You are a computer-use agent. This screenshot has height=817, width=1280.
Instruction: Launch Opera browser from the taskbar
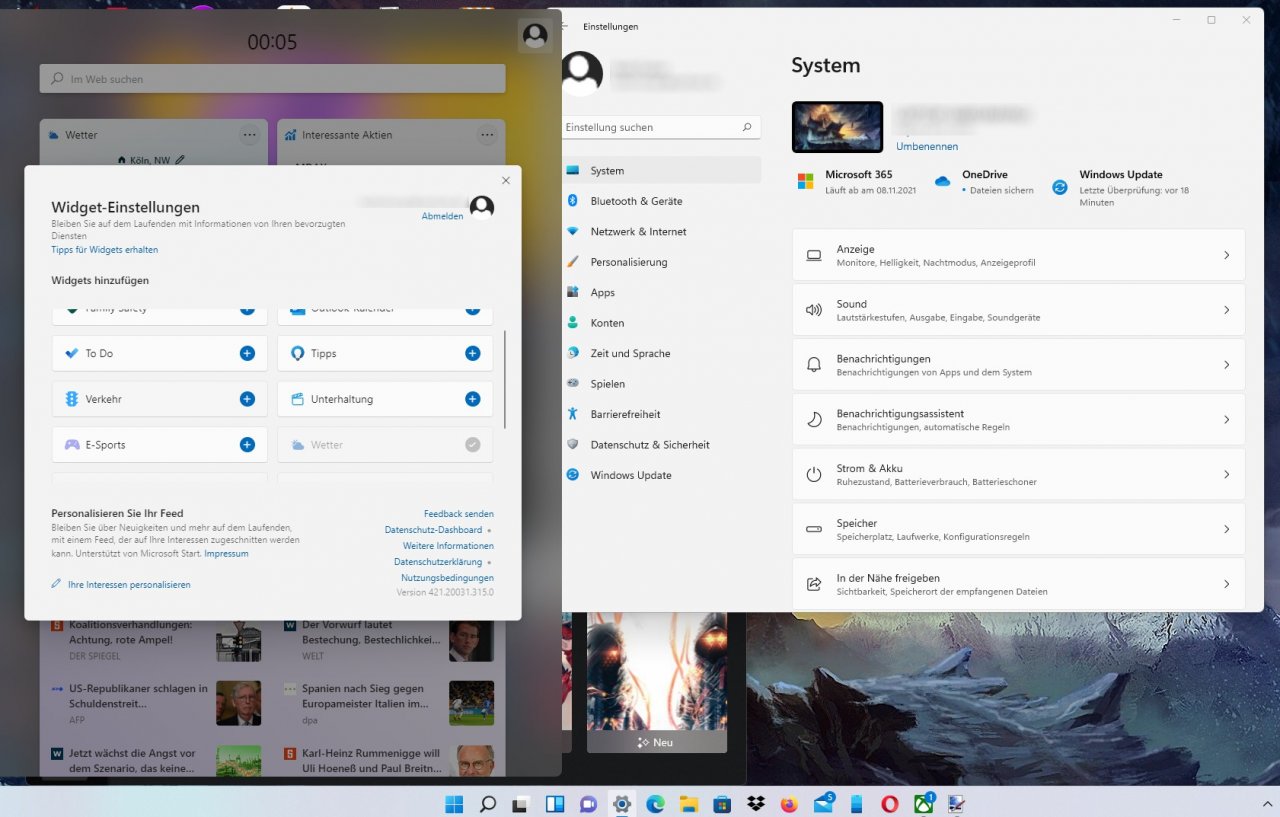pos(890,803)
